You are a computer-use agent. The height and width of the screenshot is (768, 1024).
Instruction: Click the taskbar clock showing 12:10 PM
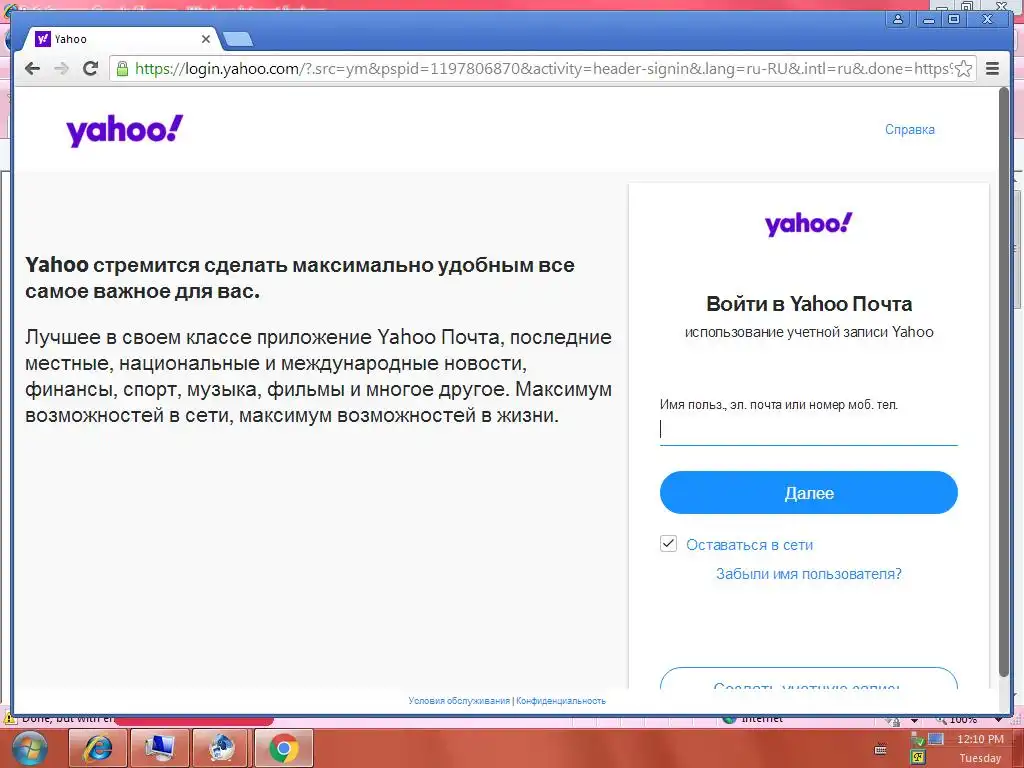pos(980,739)
